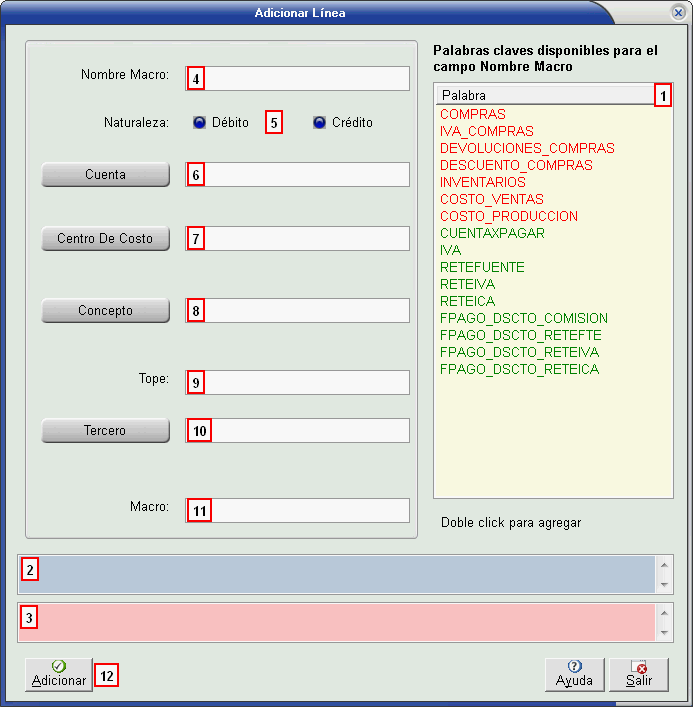Open the Centro De Costo selector
This screenshot has width=693, height=707.
105,239
